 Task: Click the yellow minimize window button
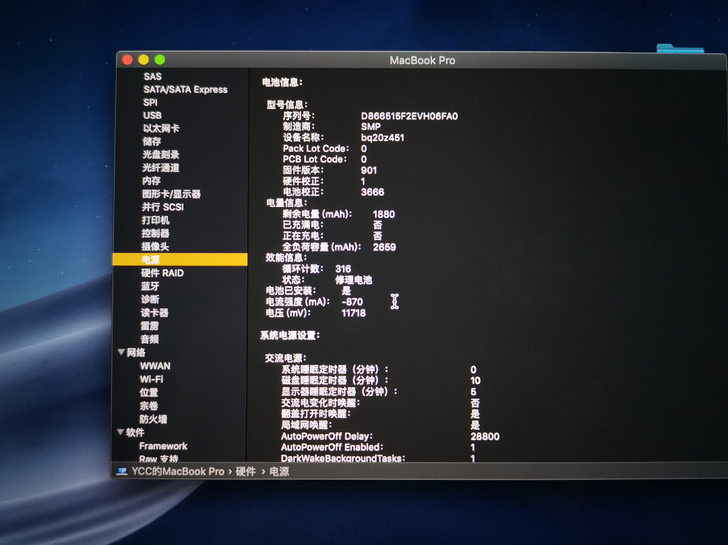point(143,59)
